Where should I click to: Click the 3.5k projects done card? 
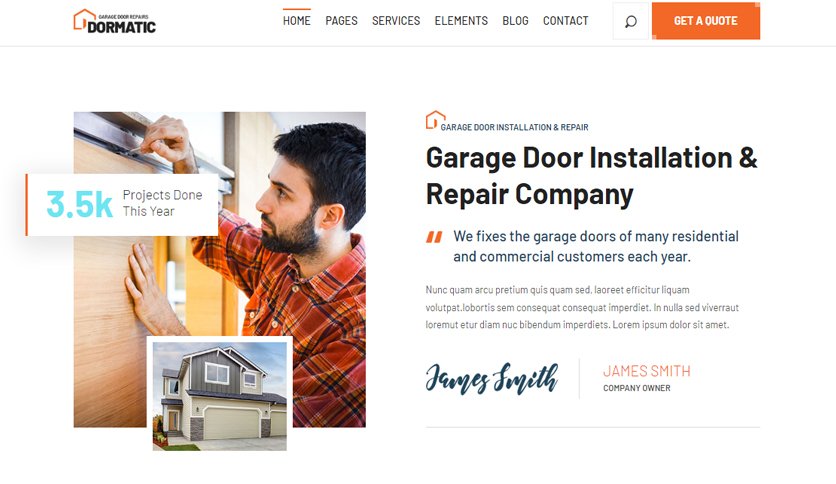[x=122, y=205]
